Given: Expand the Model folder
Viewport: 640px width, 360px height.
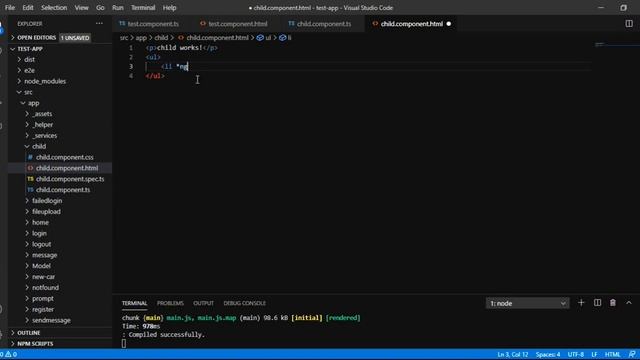Looking at the screenshot, I should (x=41, y=266).
